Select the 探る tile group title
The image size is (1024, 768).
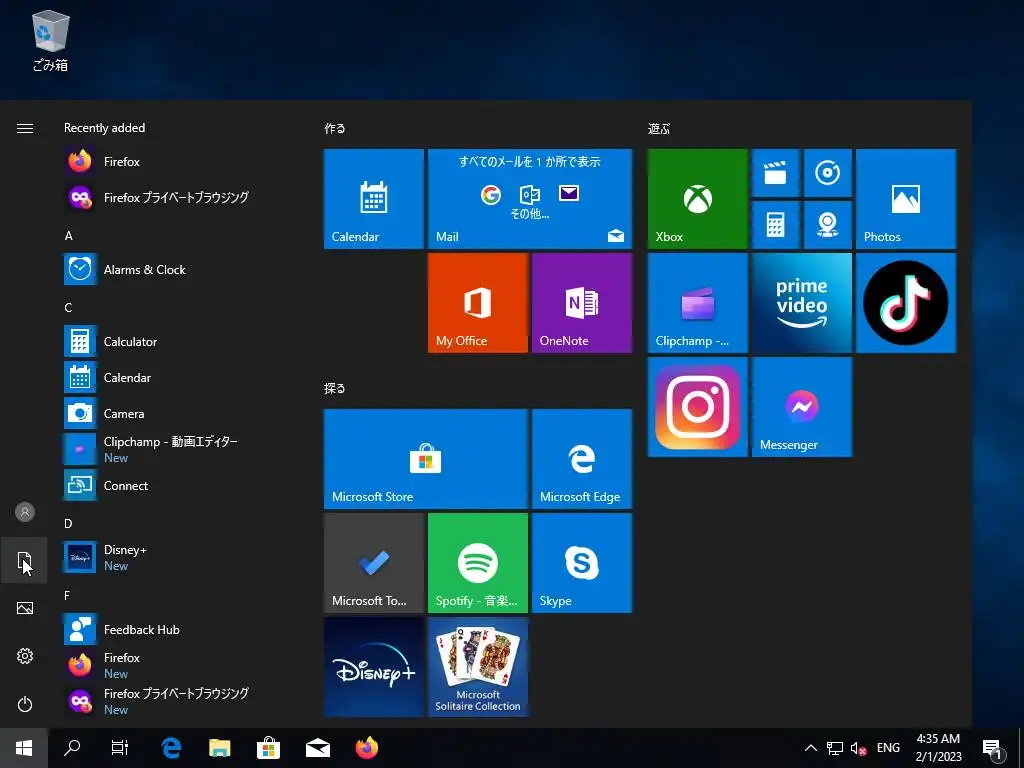[335, 389]
